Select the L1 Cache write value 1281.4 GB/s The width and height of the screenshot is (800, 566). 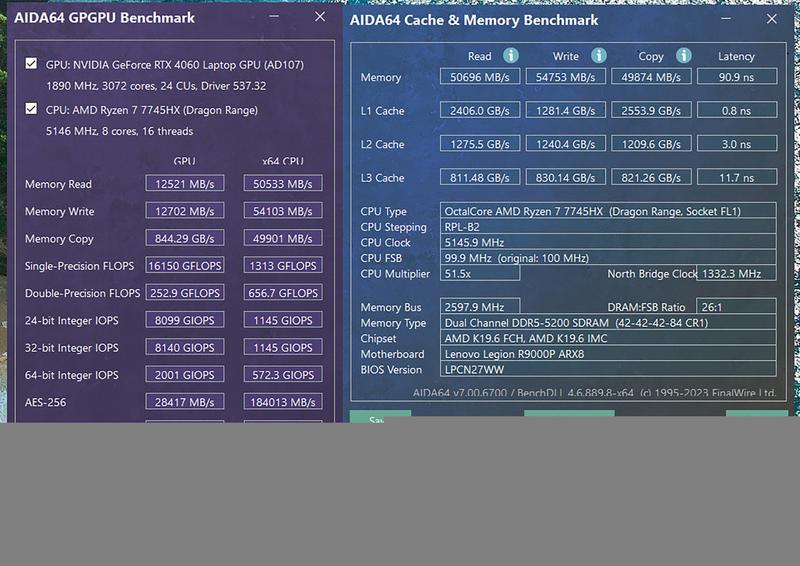click(566, 110)
